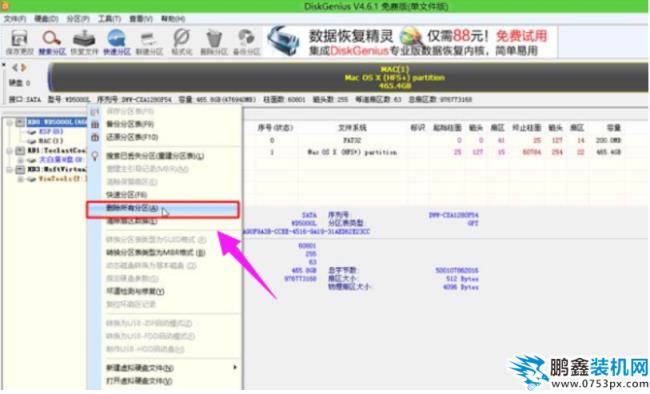This screenshot has width=650, height=394.
Task: Open the 帮助(H) menu
Action: [173, 19]
